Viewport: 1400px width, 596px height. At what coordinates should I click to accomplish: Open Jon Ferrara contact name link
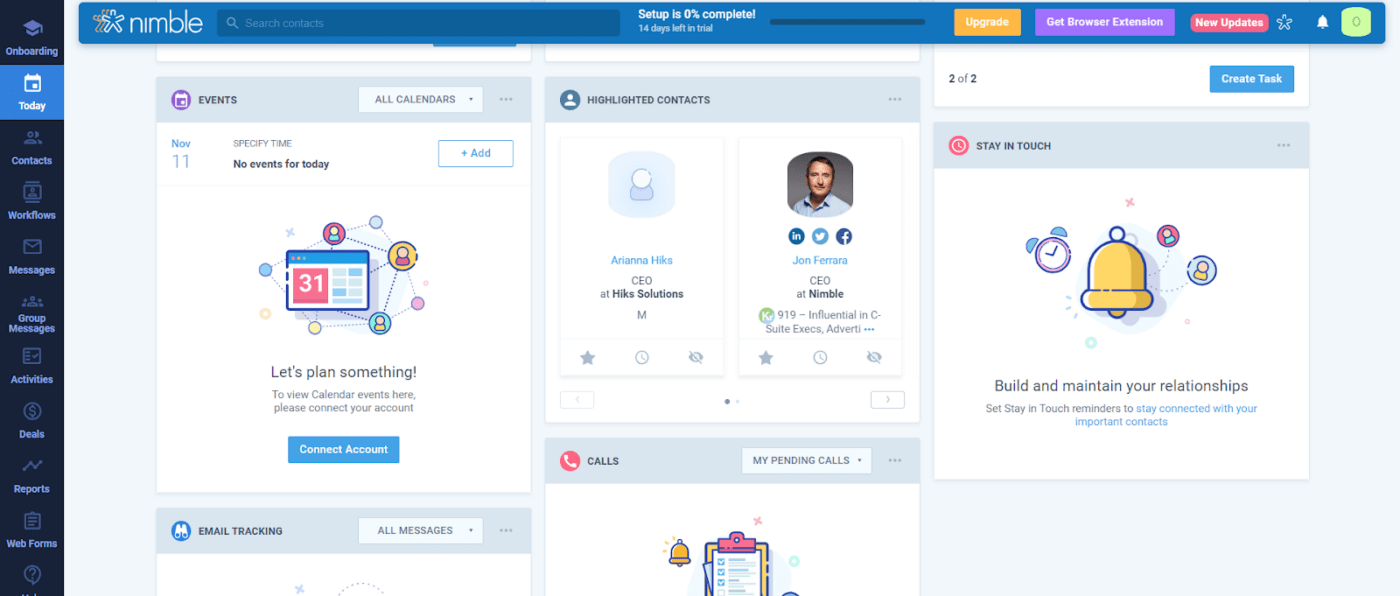pos(820,261)
